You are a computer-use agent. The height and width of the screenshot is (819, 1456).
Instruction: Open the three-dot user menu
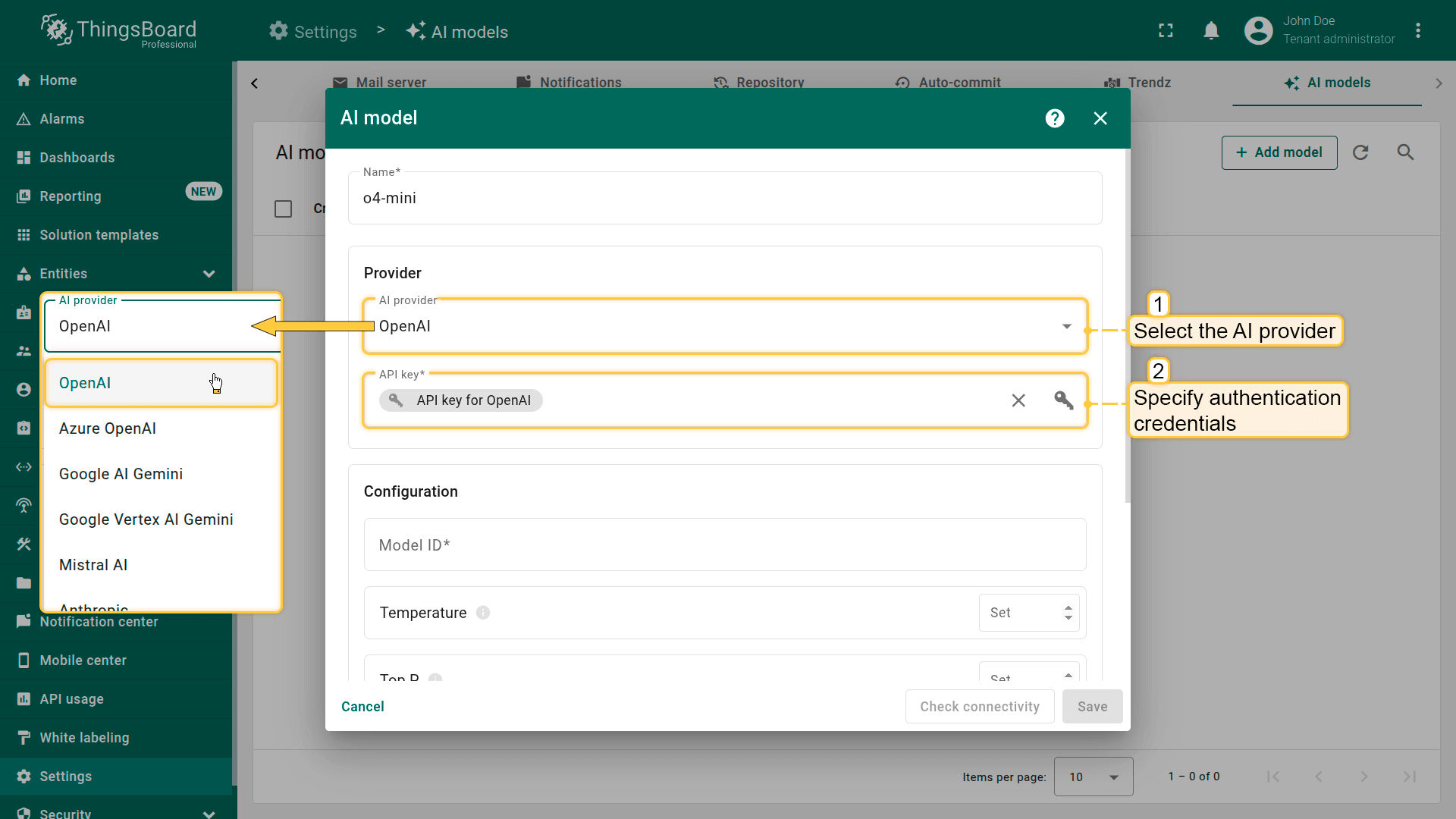[1417, 31]
